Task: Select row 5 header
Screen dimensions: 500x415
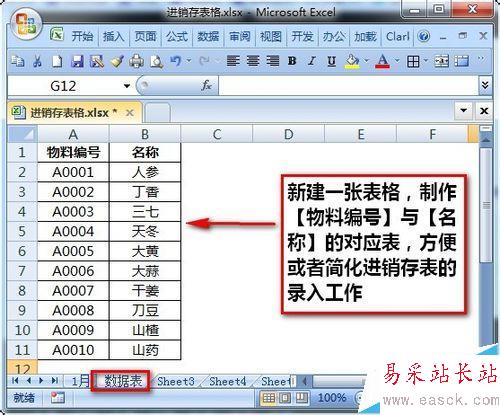Action: tap(22, 231)
